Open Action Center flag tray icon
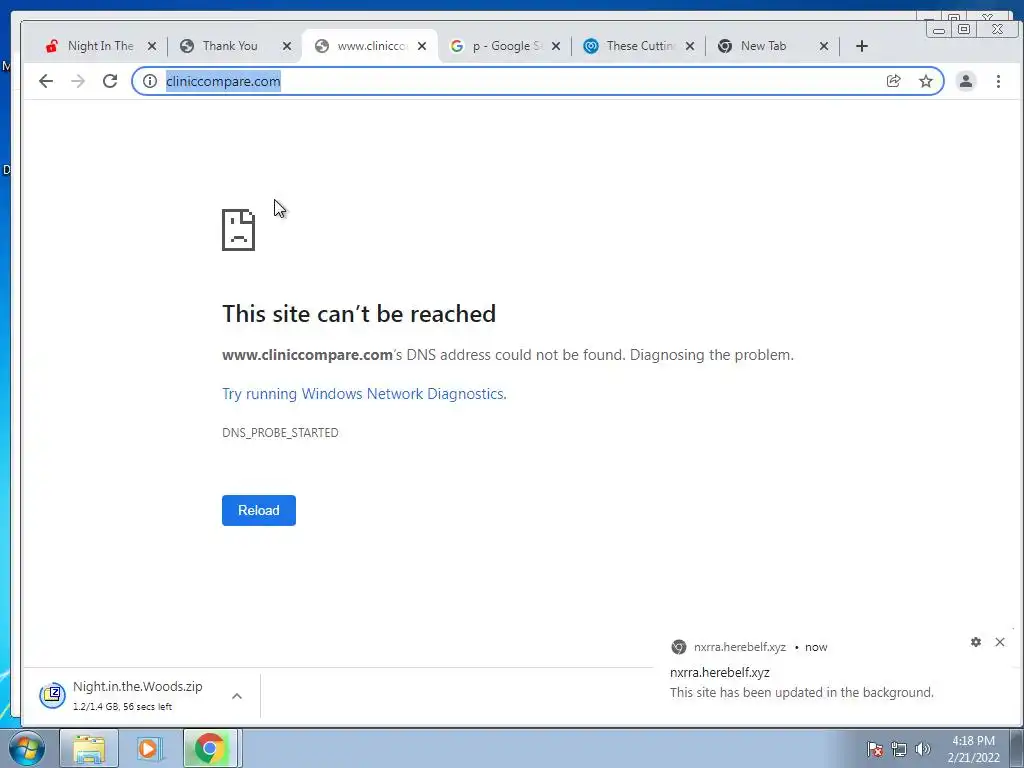 click(x=875, y=749)
